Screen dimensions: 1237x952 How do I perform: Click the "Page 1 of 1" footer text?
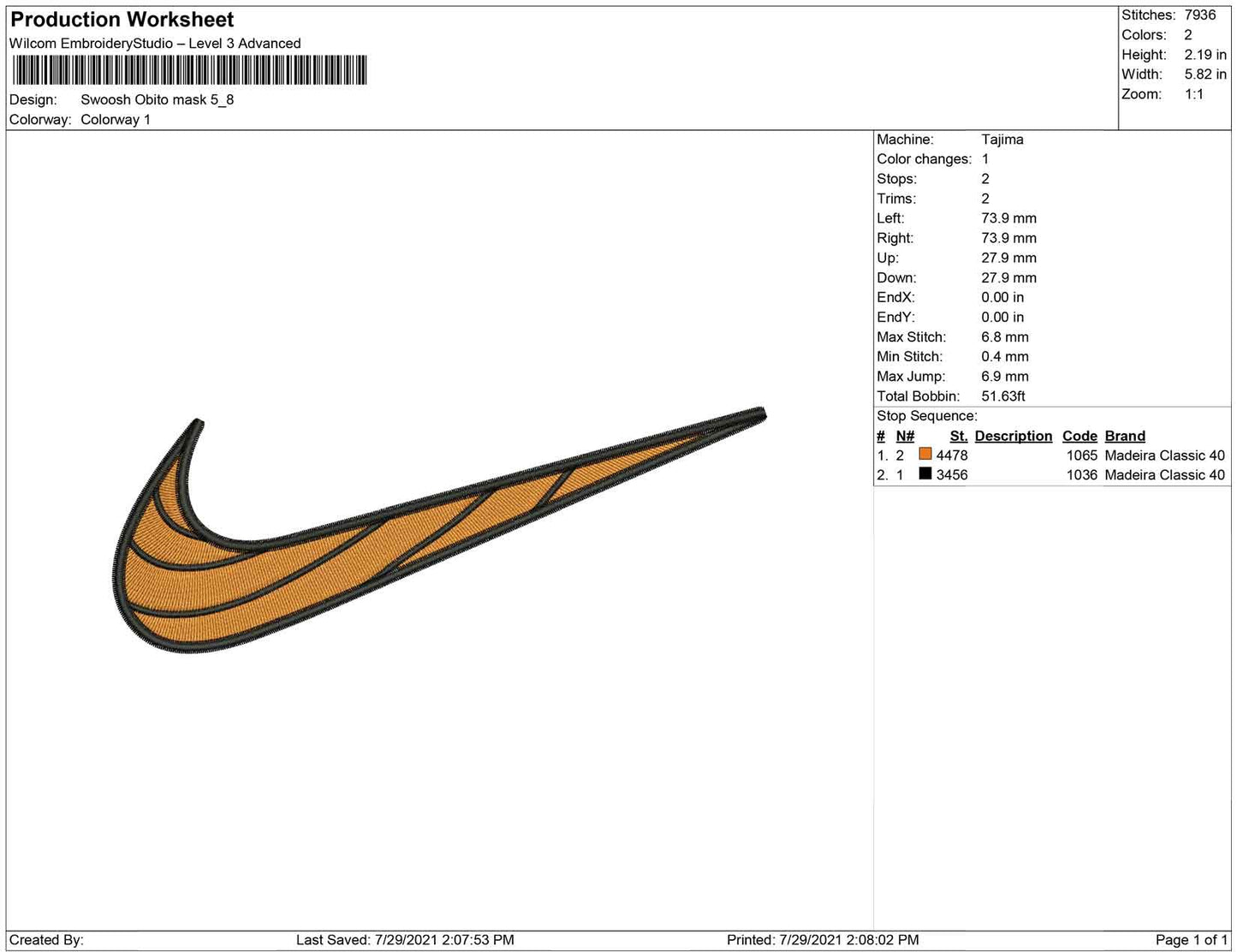pyautogui.click(x=1192, y=940)
